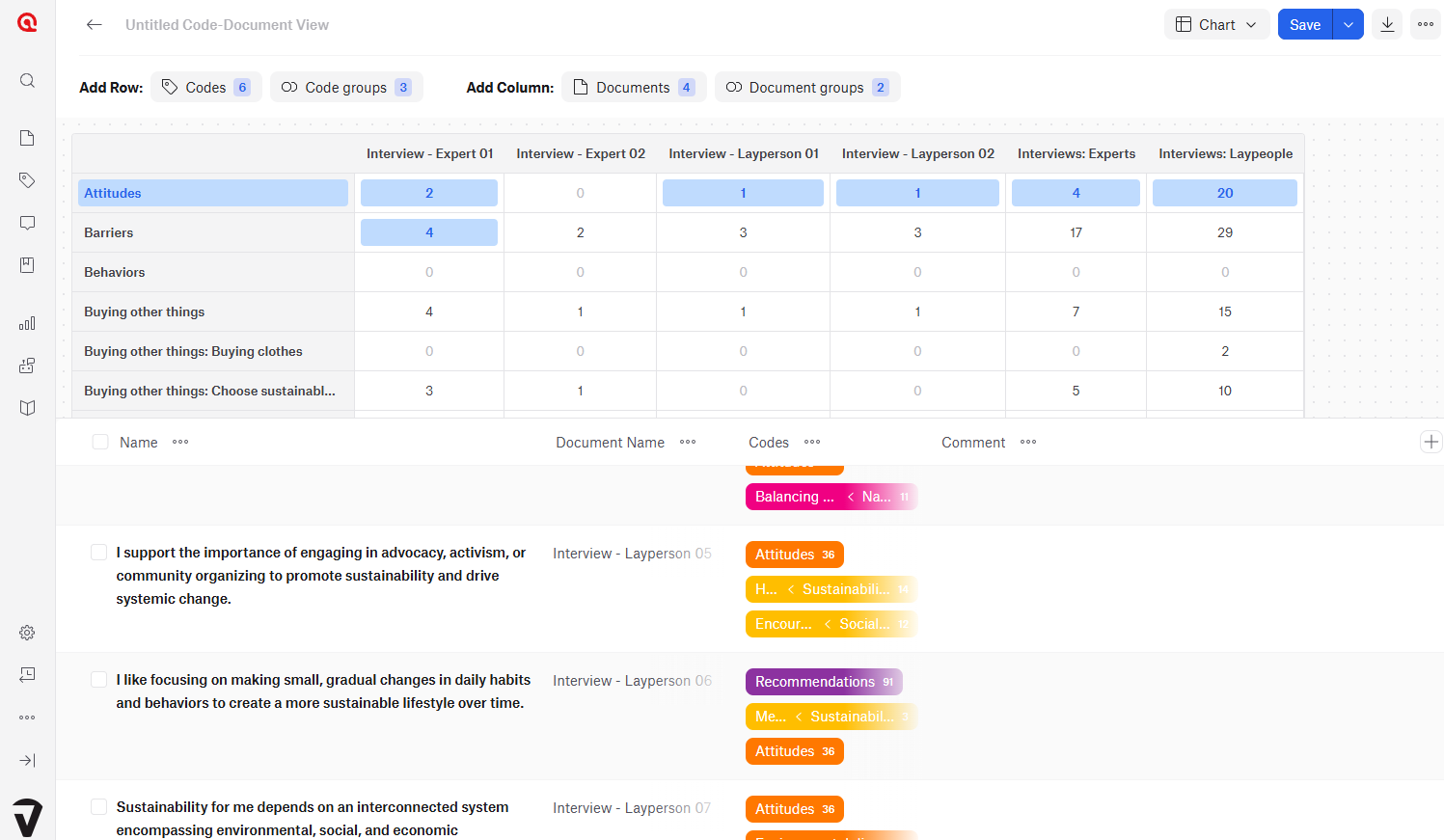1444x840 pixels.
Task: Click the Barriers cell with value 29
Action: click(x=1225, y=232)
